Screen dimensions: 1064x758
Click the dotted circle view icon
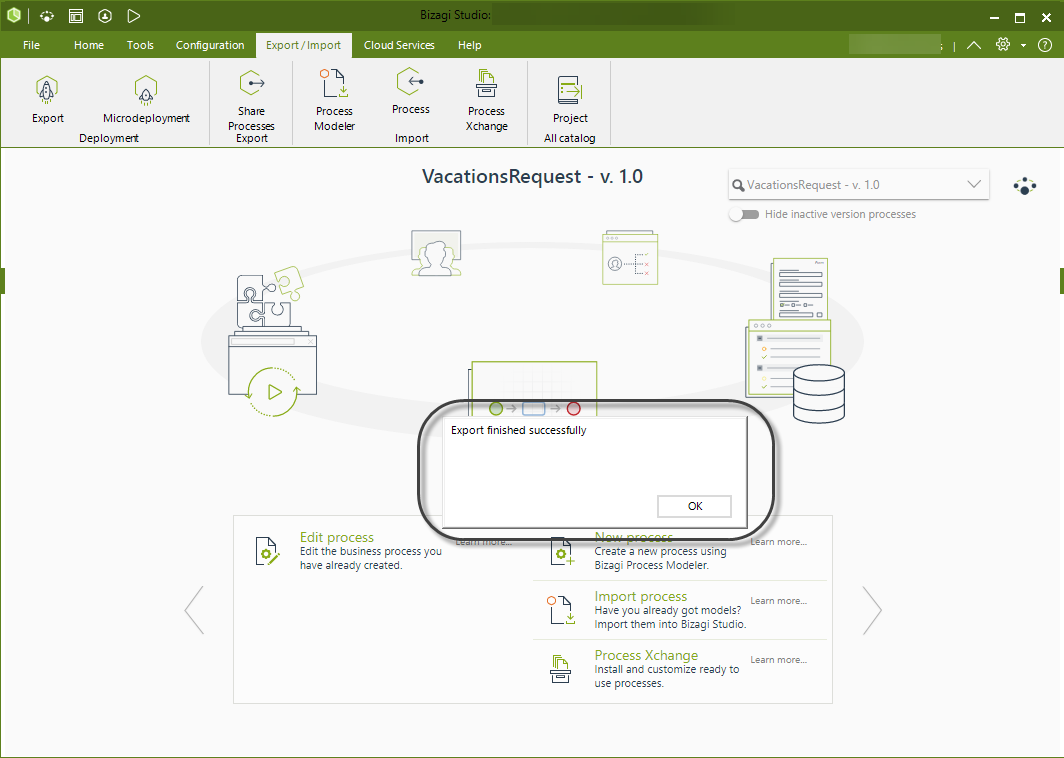pos(1025,186)
